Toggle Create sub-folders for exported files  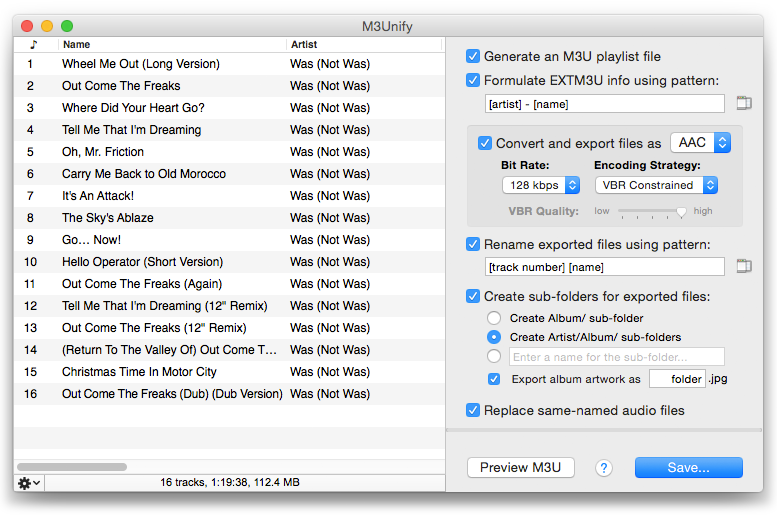(473, 296)
